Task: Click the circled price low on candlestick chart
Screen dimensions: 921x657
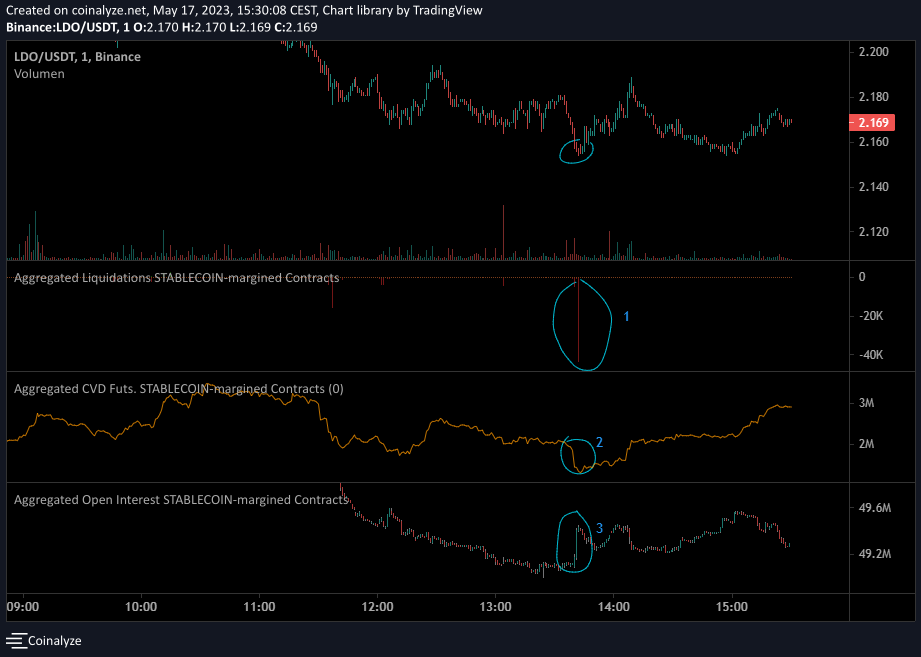Action: coord(578,151)
